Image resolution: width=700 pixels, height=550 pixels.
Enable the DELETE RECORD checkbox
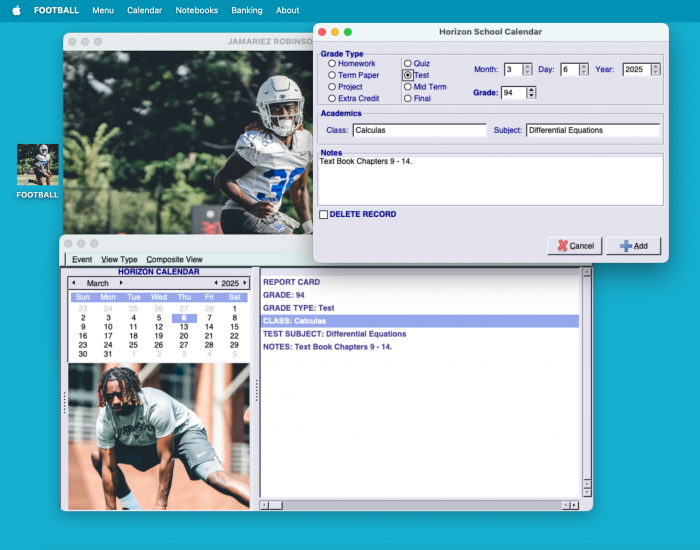[323, 214]
